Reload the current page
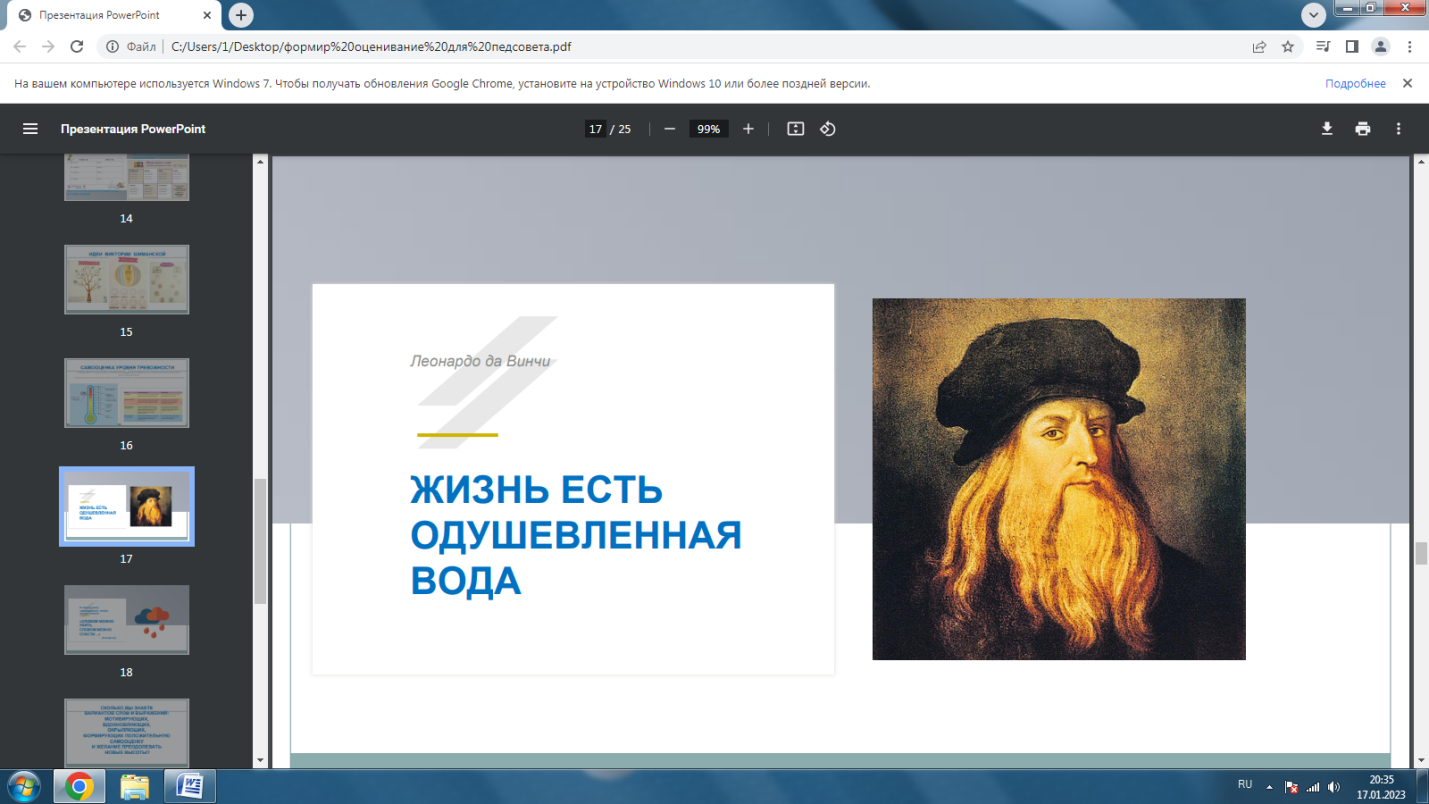 tap(77, 46)
